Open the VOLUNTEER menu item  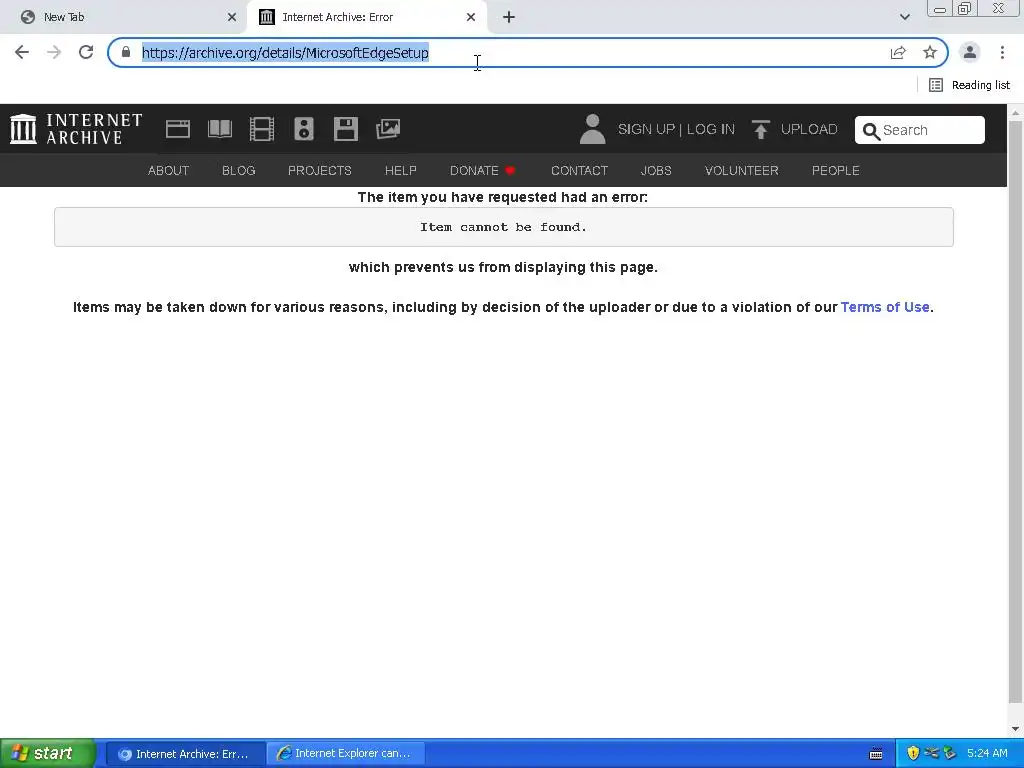pos(741,170)
